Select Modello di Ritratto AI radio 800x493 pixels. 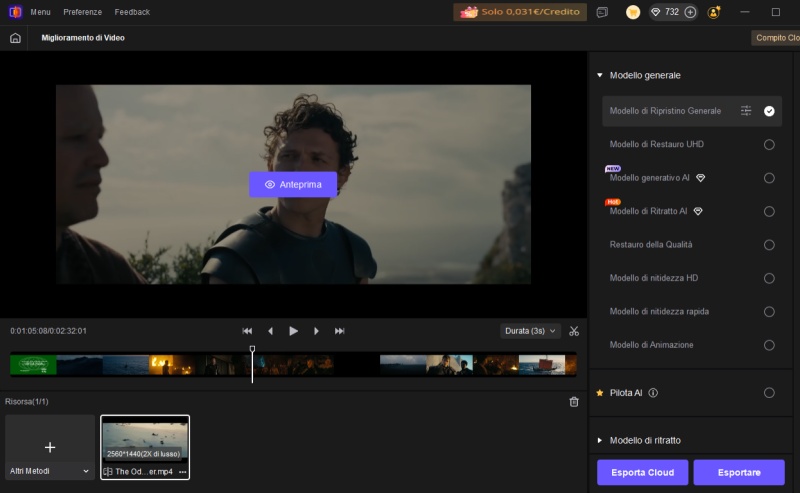click(x=769, y=211)
